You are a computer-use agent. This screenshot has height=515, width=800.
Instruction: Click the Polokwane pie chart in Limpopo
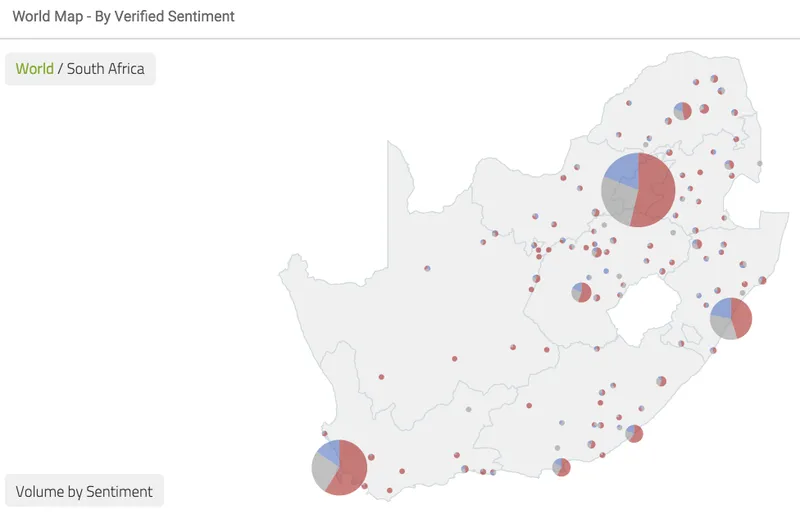(x=683, y=111)
